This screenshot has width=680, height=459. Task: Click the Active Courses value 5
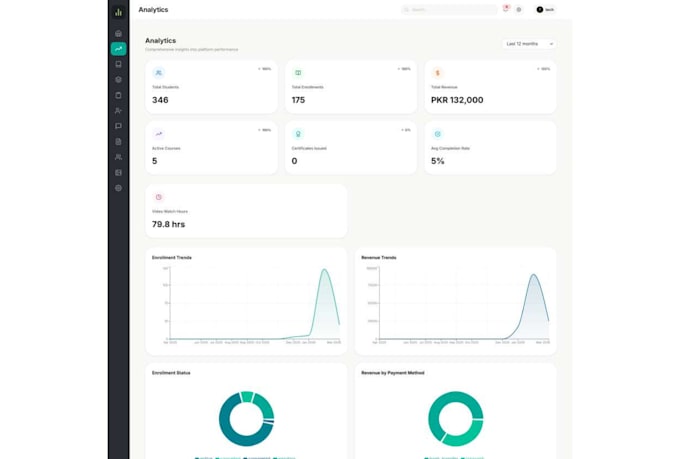[154, 161]
